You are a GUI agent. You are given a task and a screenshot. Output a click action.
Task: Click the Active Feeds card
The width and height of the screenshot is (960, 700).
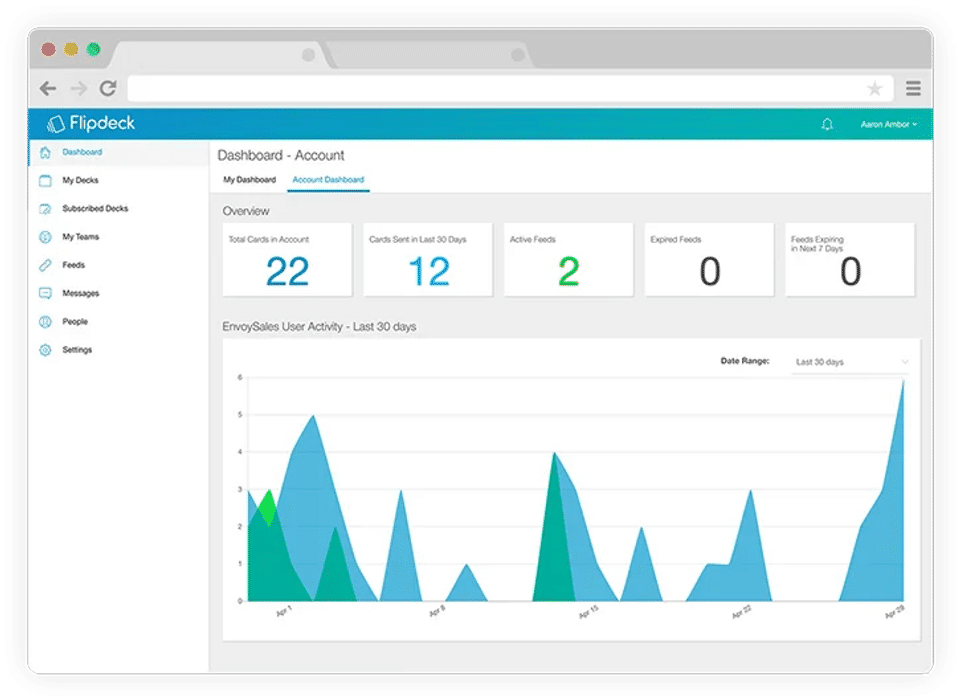[x=568, y=260]
